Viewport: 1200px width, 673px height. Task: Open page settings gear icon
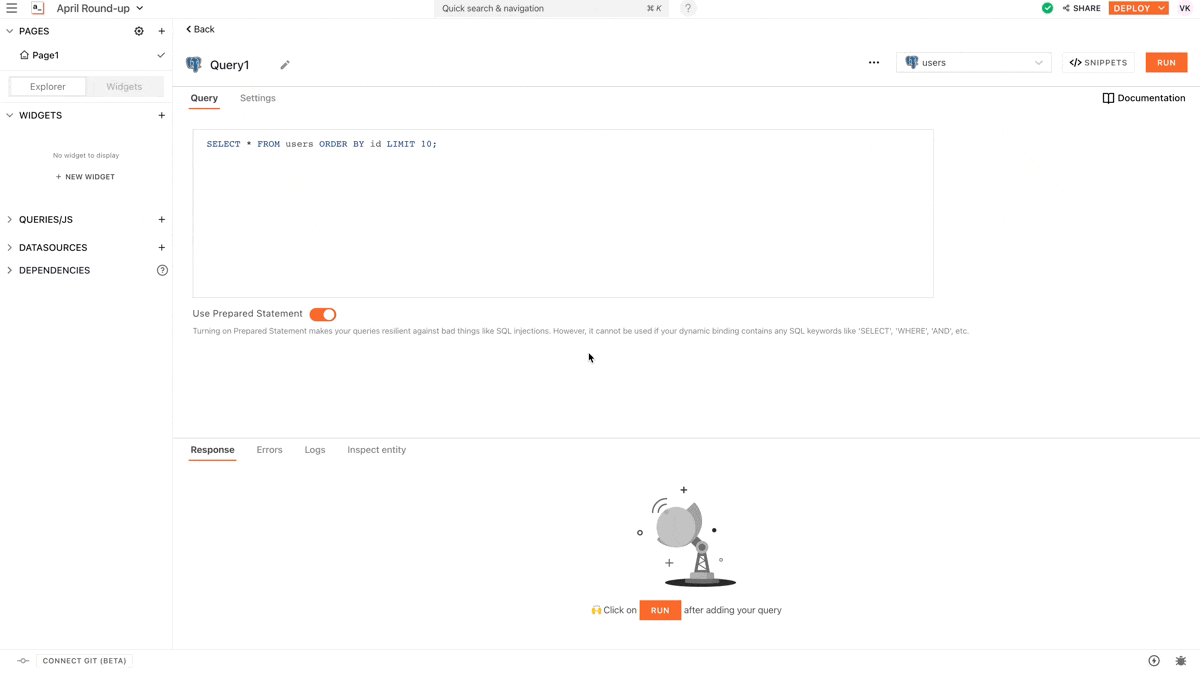click(139, 31)
